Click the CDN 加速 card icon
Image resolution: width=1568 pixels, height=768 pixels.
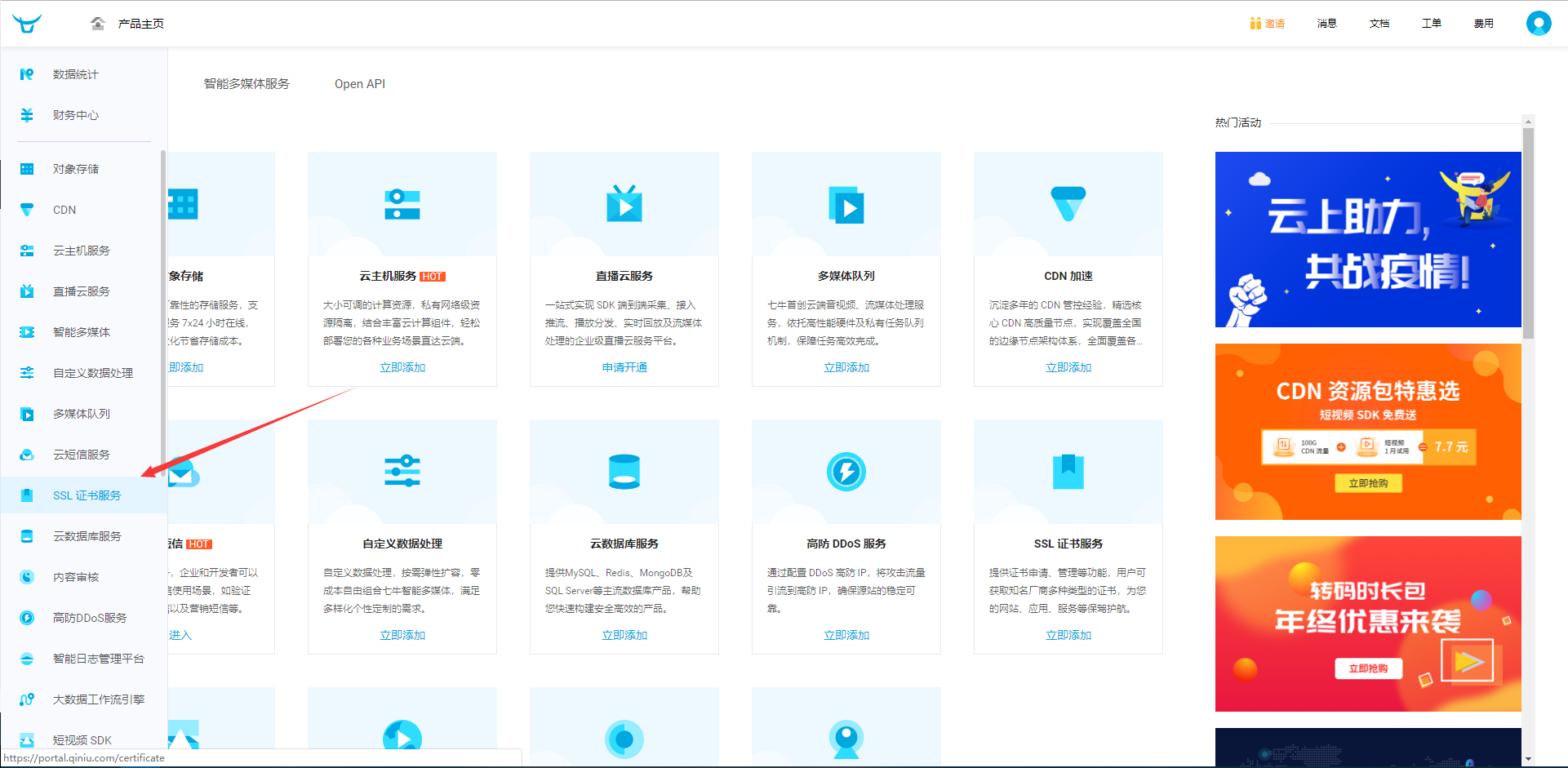pyautogui.click(x=1068, y=204)
